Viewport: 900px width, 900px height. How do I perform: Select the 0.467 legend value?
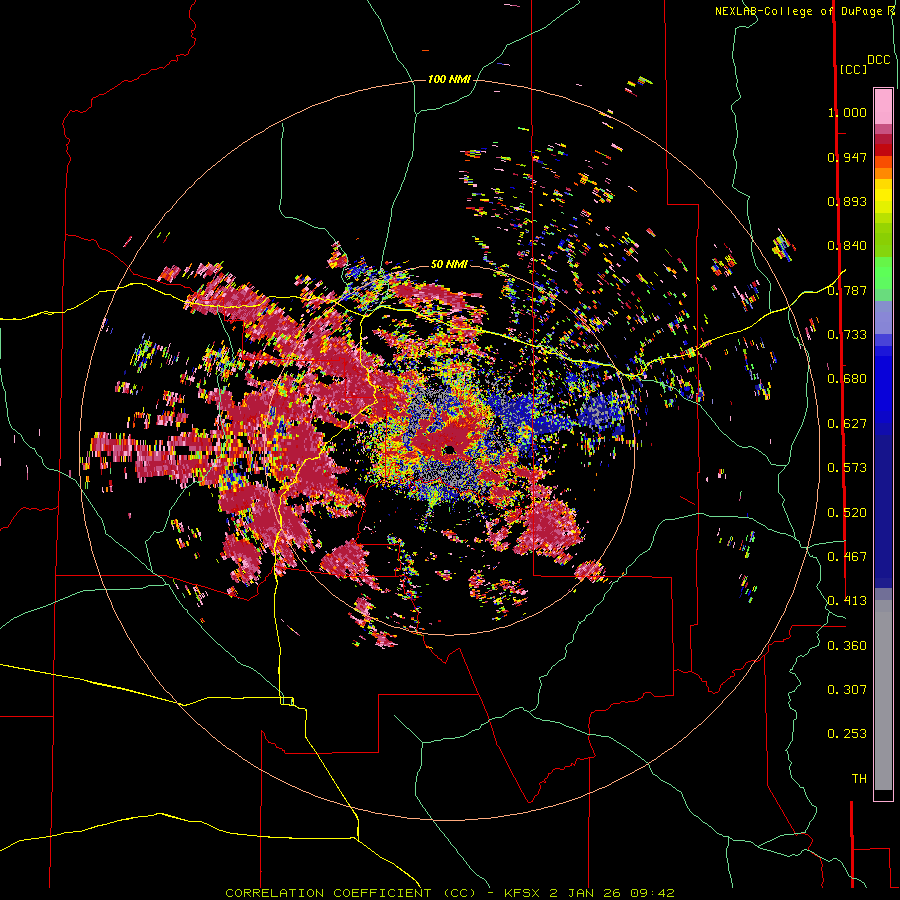coord(847,557)
